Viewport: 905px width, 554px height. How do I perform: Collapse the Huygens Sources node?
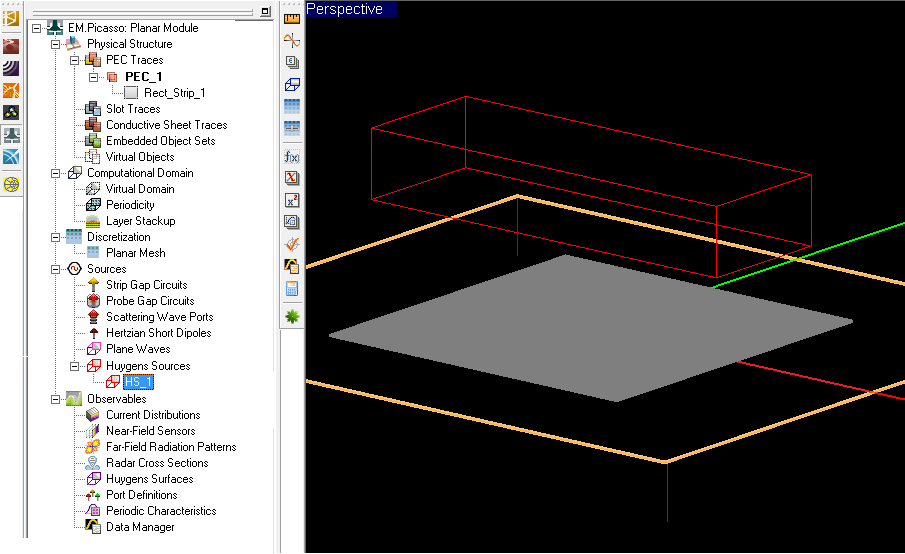74,366
